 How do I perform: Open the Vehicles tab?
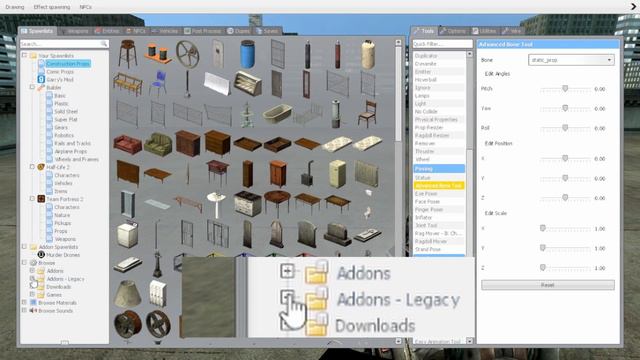[x=165, y=31]
